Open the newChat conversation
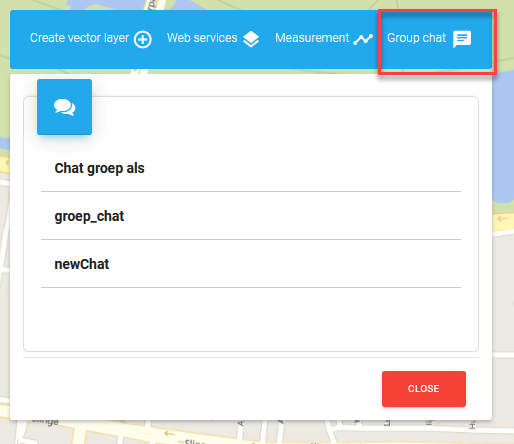The width and height of the screenshot is (514, 444). click(251, 264)
